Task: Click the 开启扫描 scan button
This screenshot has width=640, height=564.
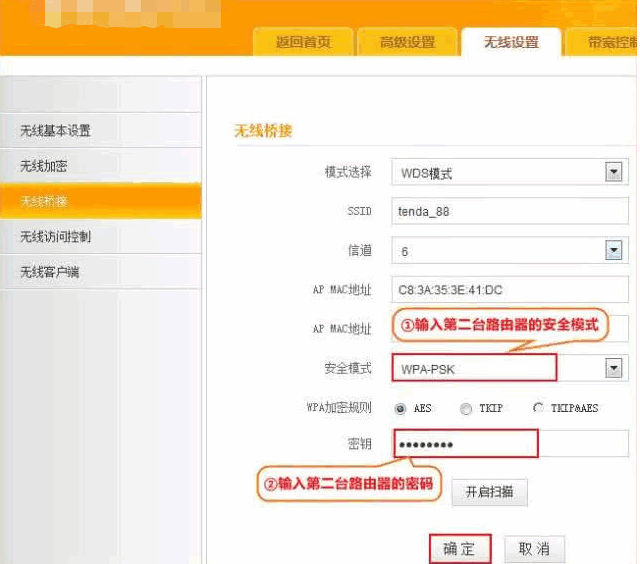Action: tap(489, 493)
